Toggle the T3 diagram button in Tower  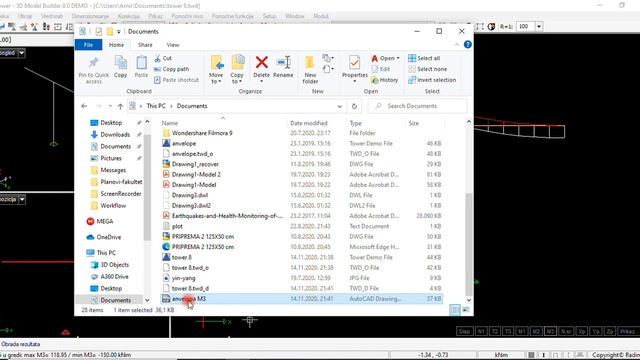point(508,331)
